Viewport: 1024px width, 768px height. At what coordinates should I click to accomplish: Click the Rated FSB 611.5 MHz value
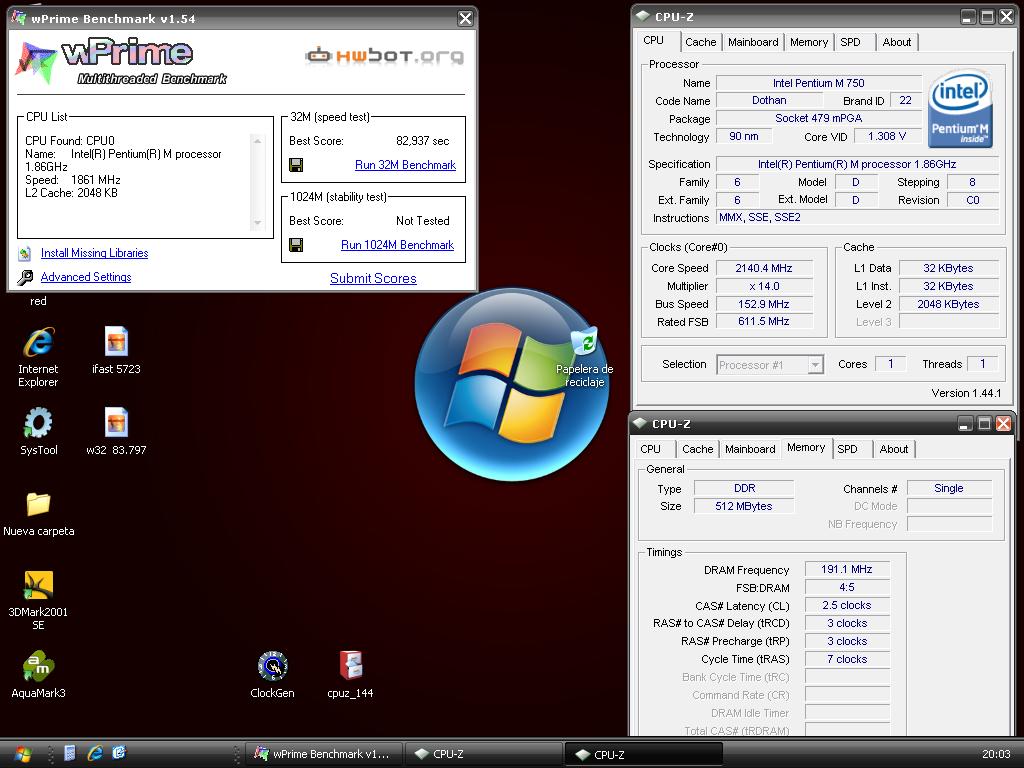click(x=764, y=322)
